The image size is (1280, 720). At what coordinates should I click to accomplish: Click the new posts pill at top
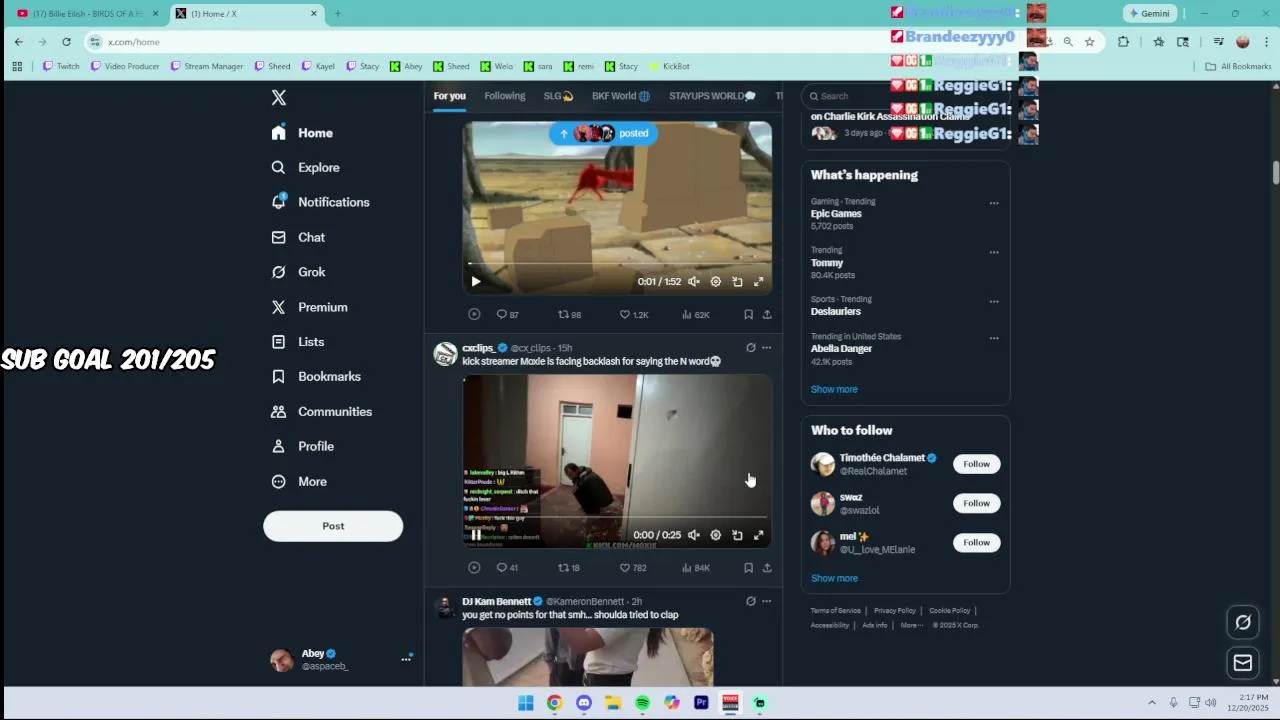pyautogui.click(x=603, y=133)
